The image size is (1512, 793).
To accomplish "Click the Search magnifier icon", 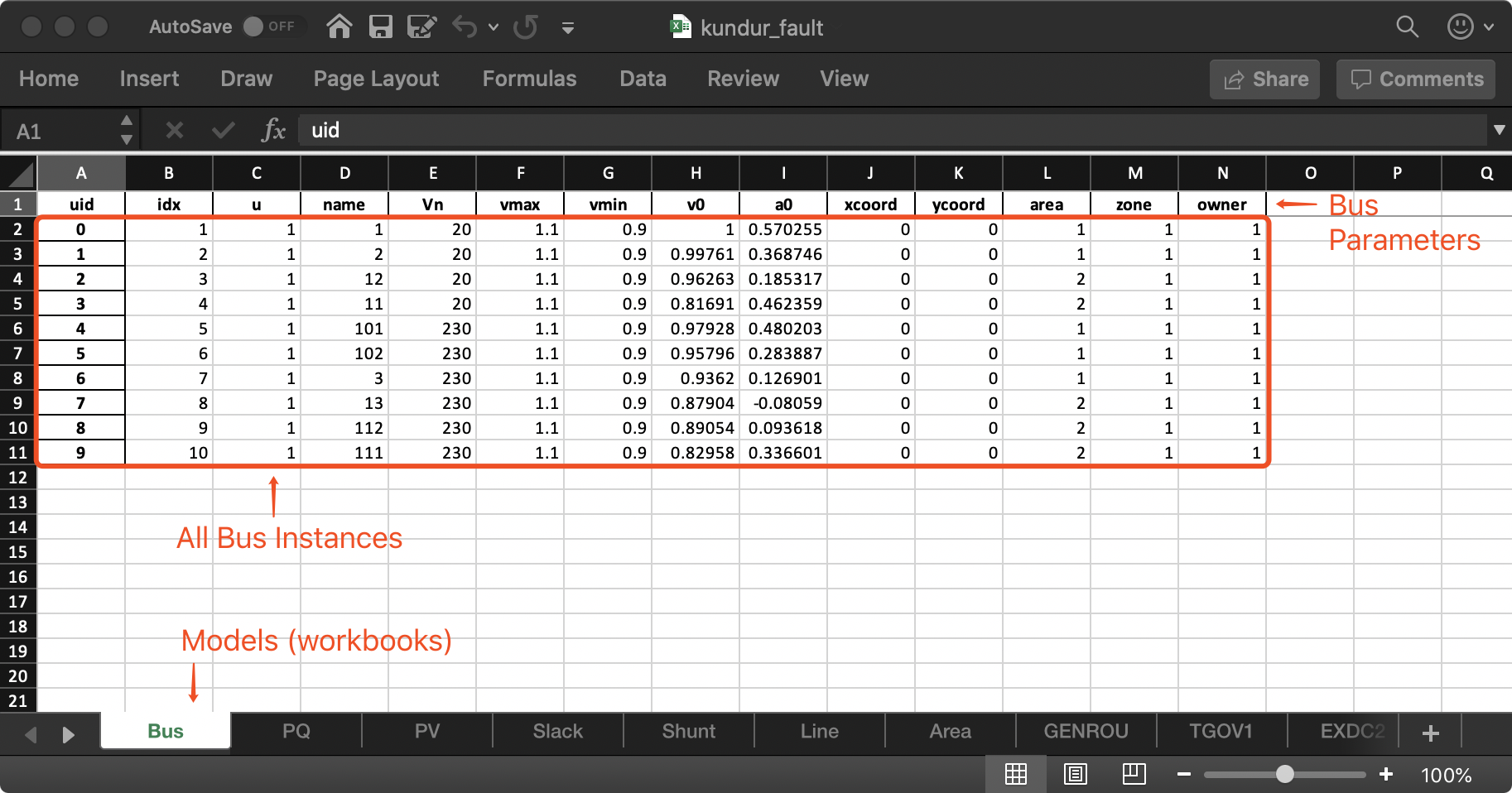I will tap(1407, 26).
